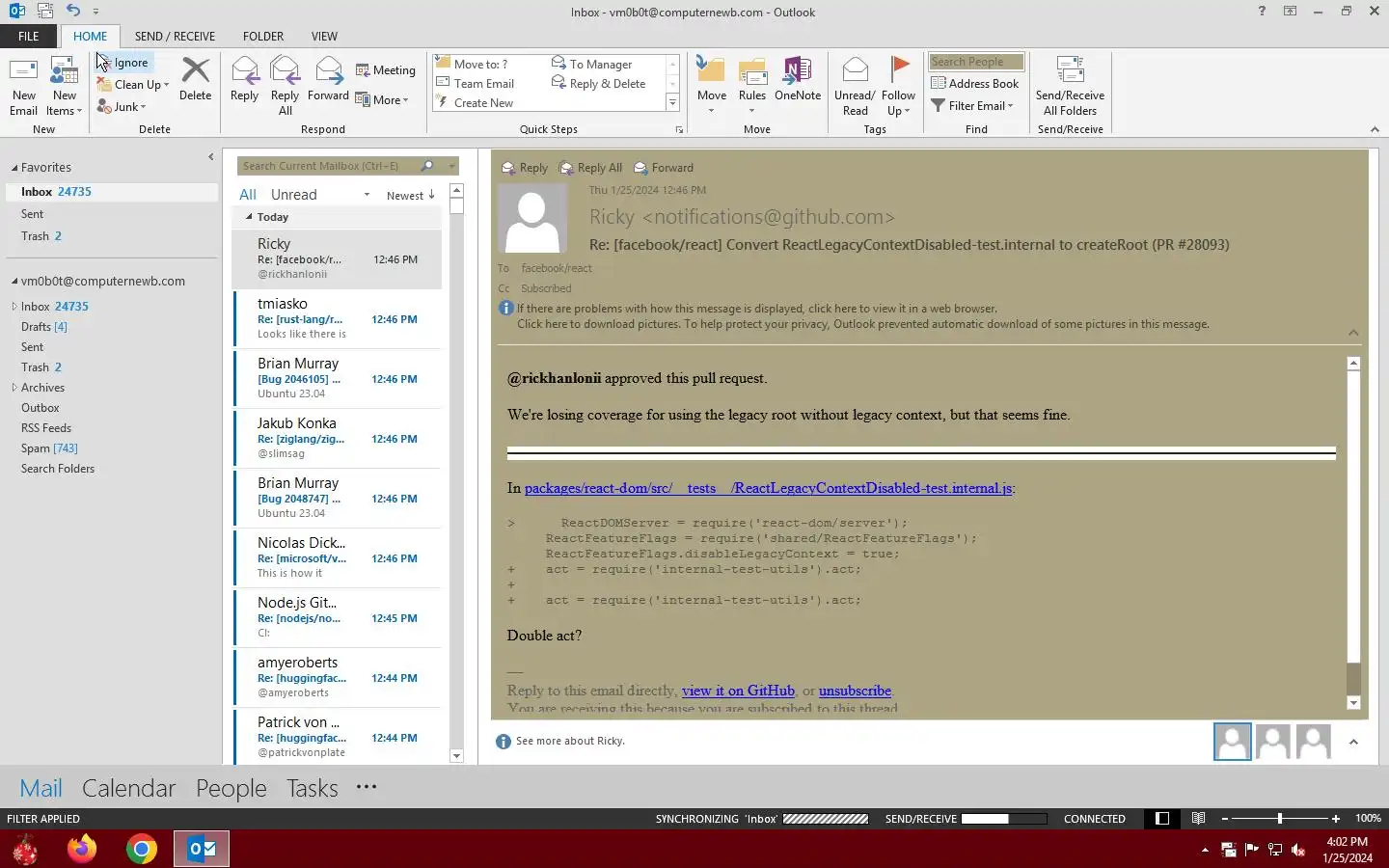Switch to the SEND / RECEIVE tab
The height and width of the screenshot is (868, 1389).
175,37
